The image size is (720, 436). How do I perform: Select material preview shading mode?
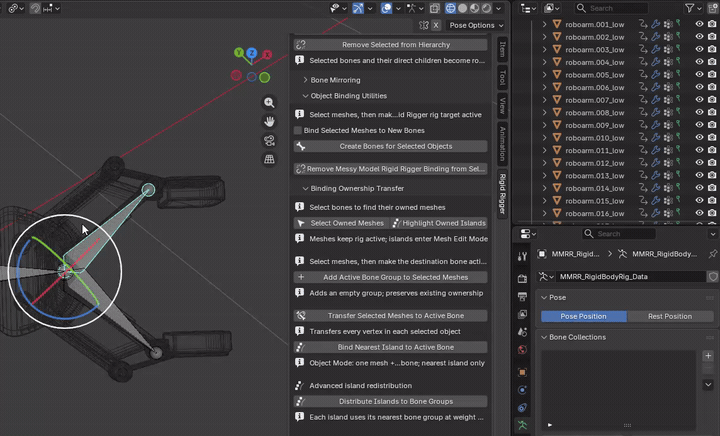point(474,8)
